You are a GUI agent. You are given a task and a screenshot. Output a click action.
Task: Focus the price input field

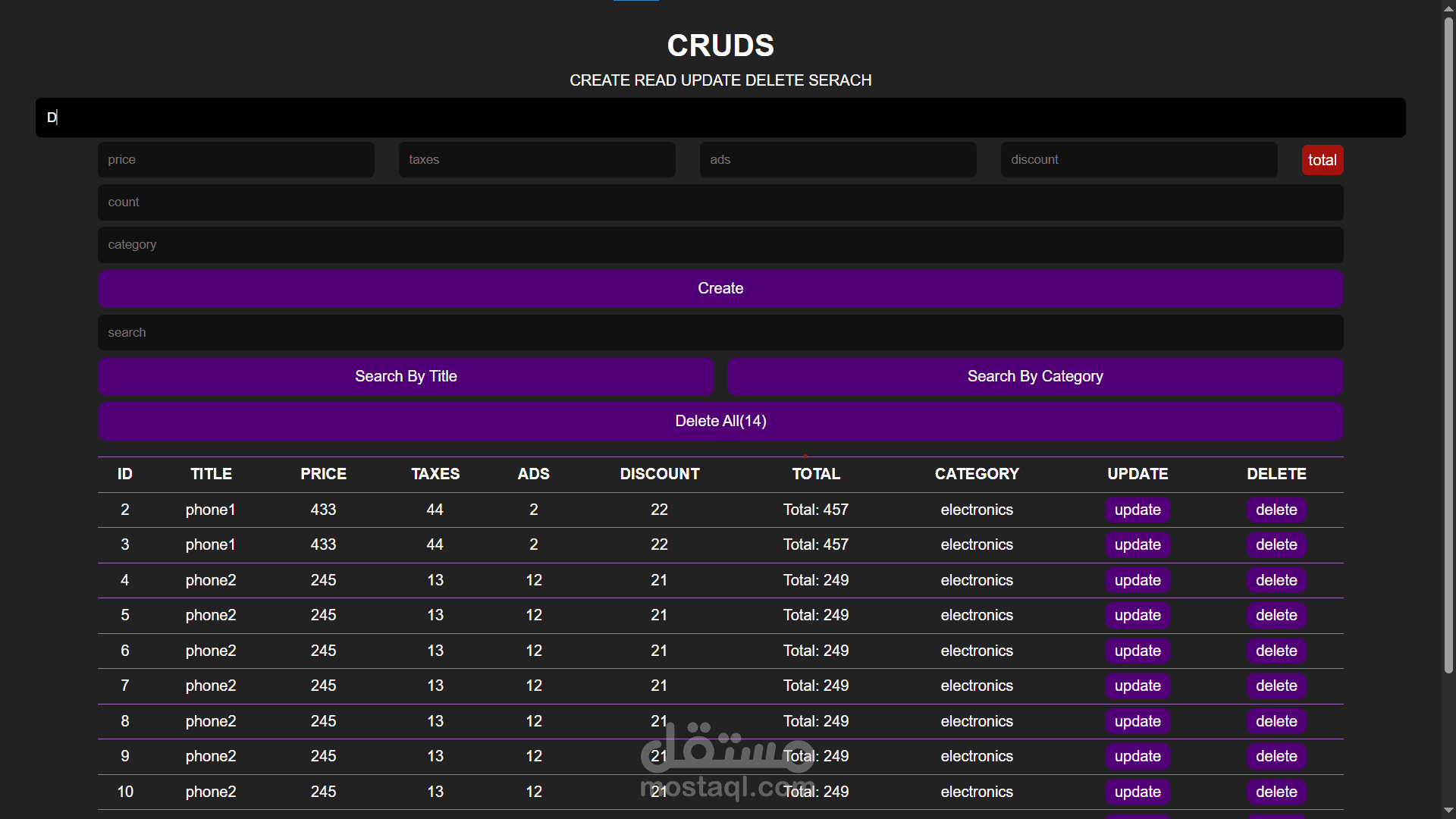click(x=236, y=160)
